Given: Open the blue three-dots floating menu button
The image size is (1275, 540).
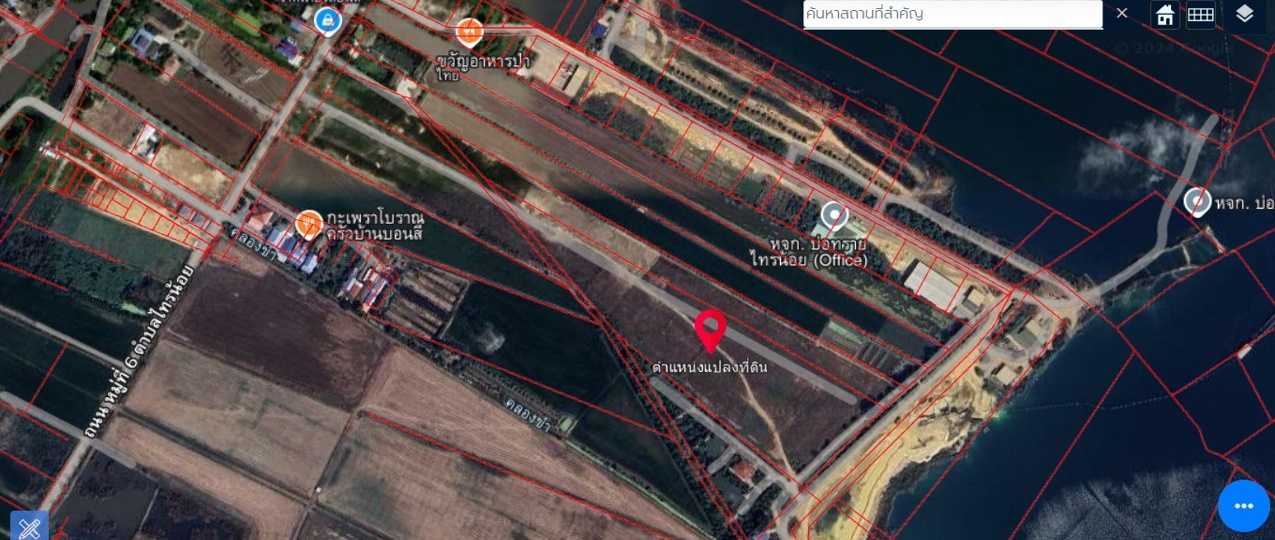Looking at the screenshot, I should [x=1243, y=506].
